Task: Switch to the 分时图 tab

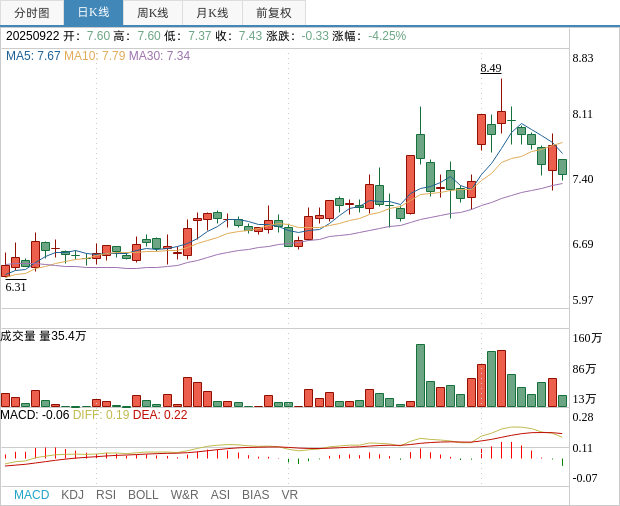Action: (x=32, y=13)
